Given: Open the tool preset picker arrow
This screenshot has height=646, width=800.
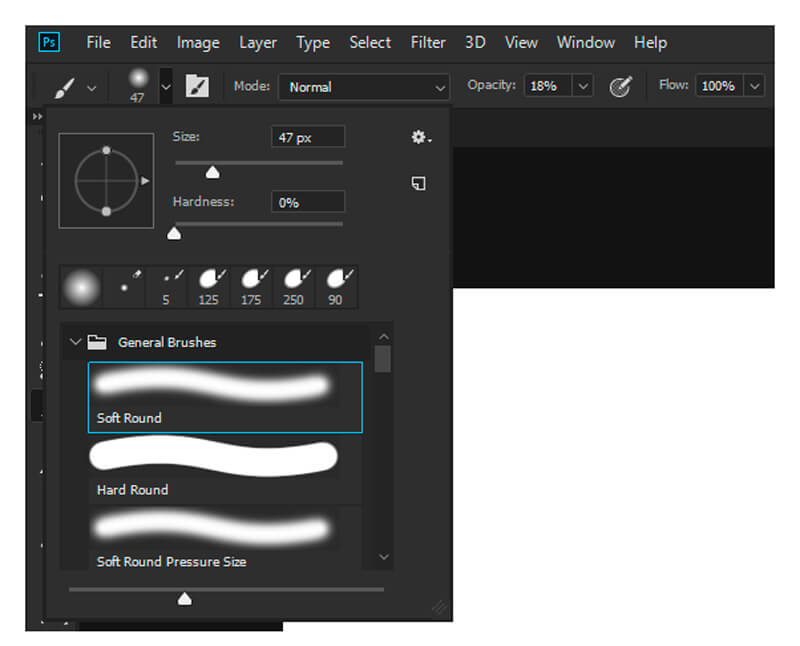Looking at the screenshot, I should click(x=91, y=88).
